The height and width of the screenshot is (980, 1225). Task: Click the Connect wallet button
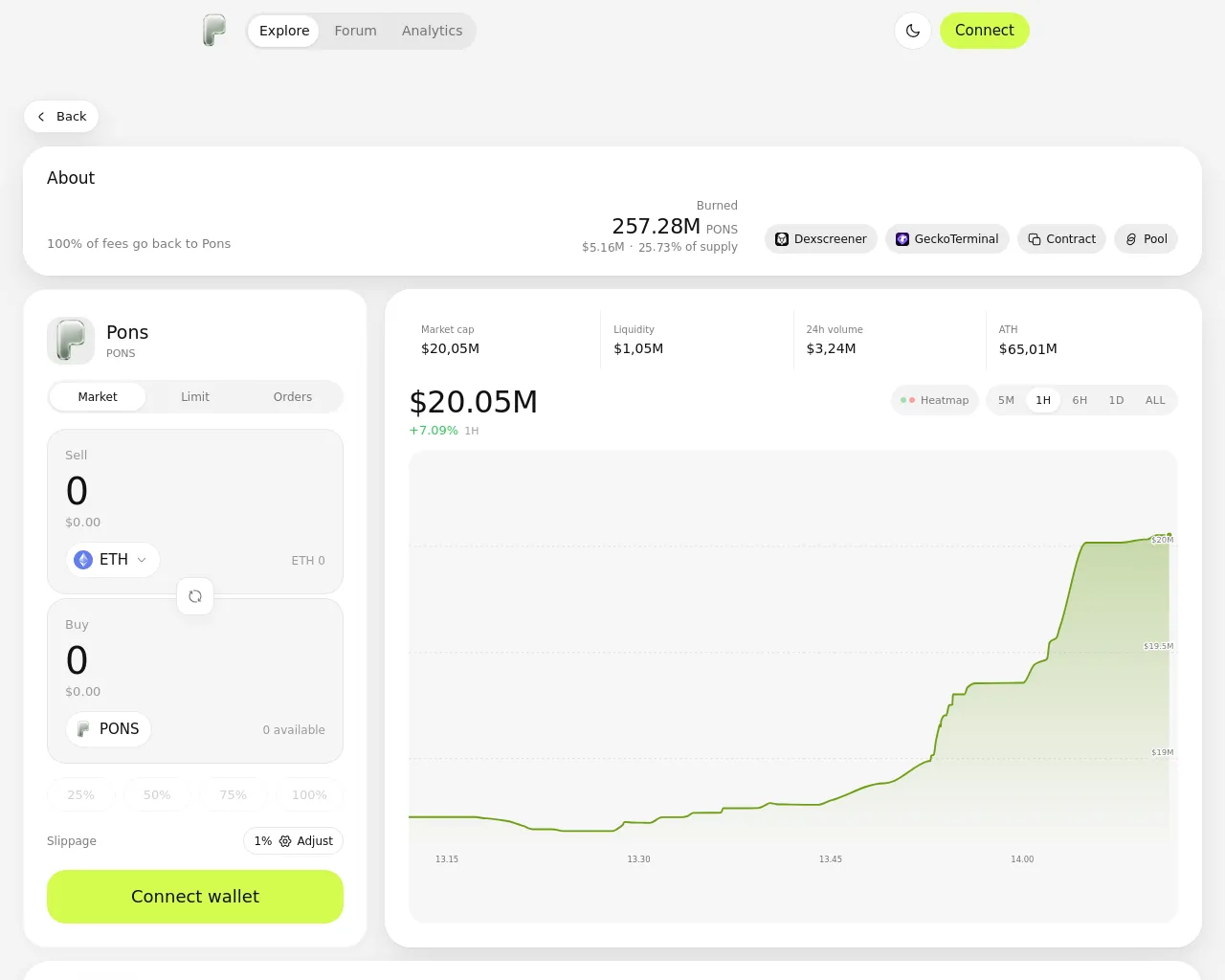click(x=195, y=897)
